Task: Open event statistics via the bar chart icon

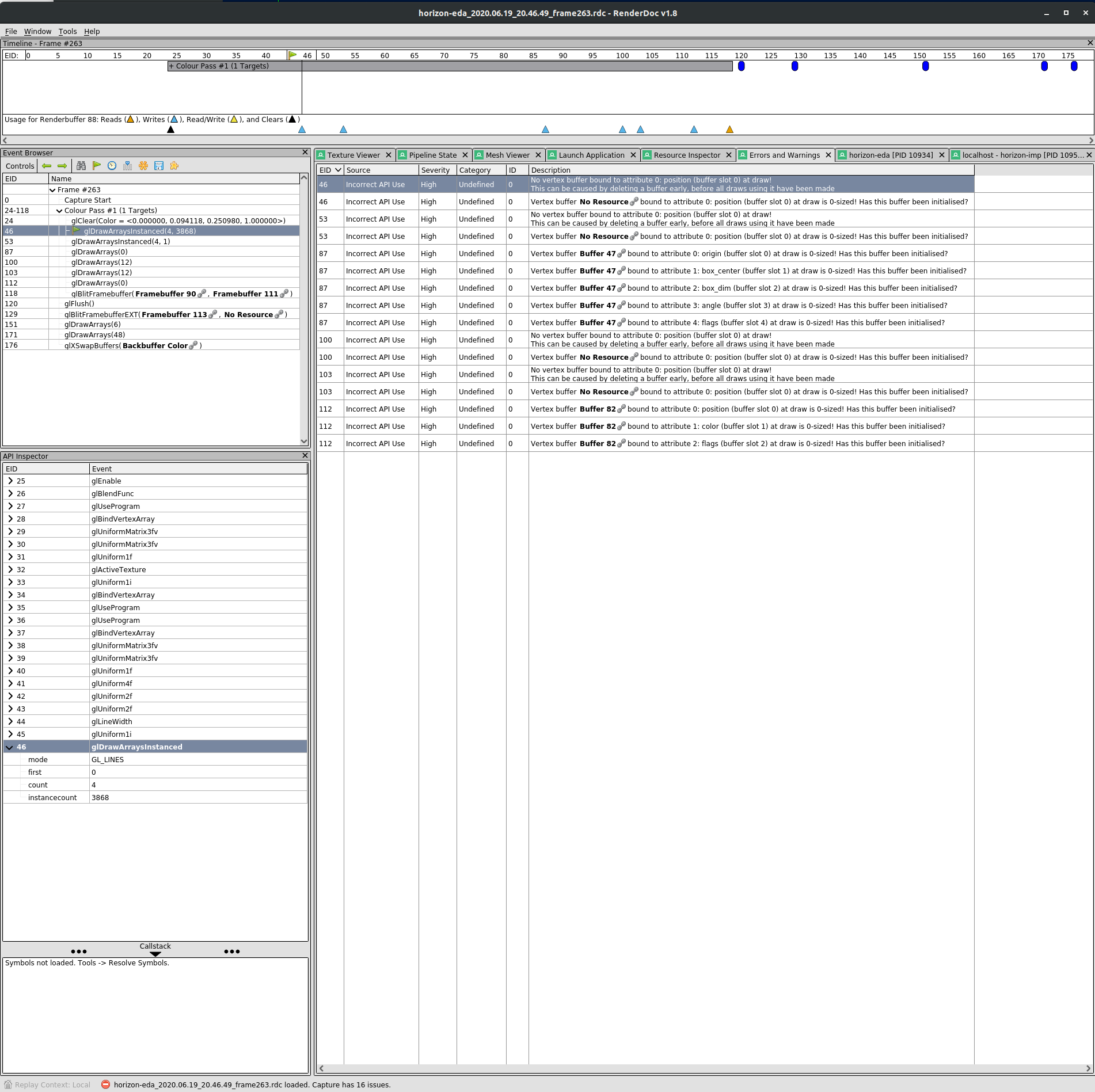Action: [127, 166]
